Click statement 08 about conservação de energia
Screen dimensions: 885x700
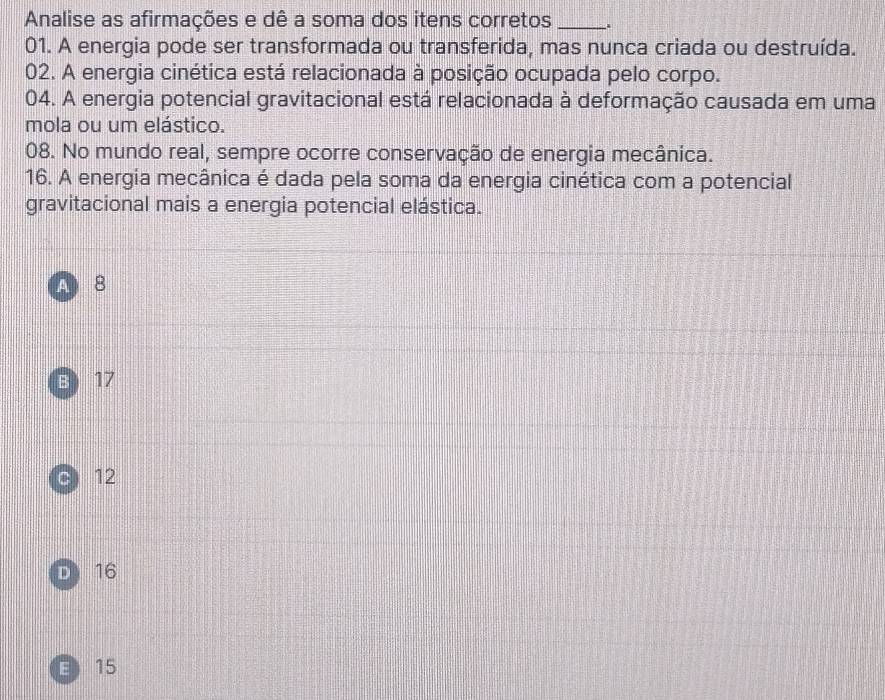coord(369,153)
